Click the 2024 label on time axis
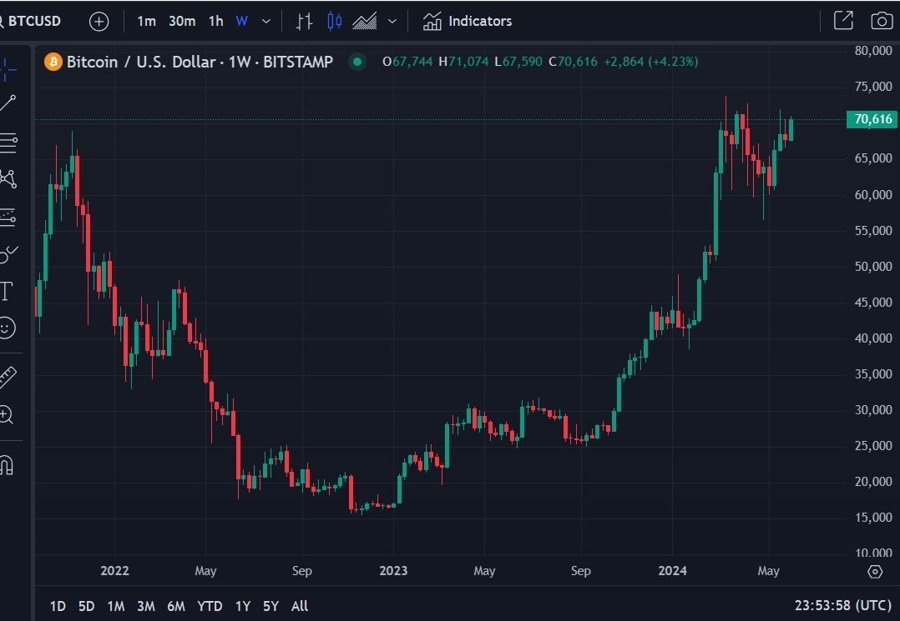The image size is (900, 621). coord(672,570)
